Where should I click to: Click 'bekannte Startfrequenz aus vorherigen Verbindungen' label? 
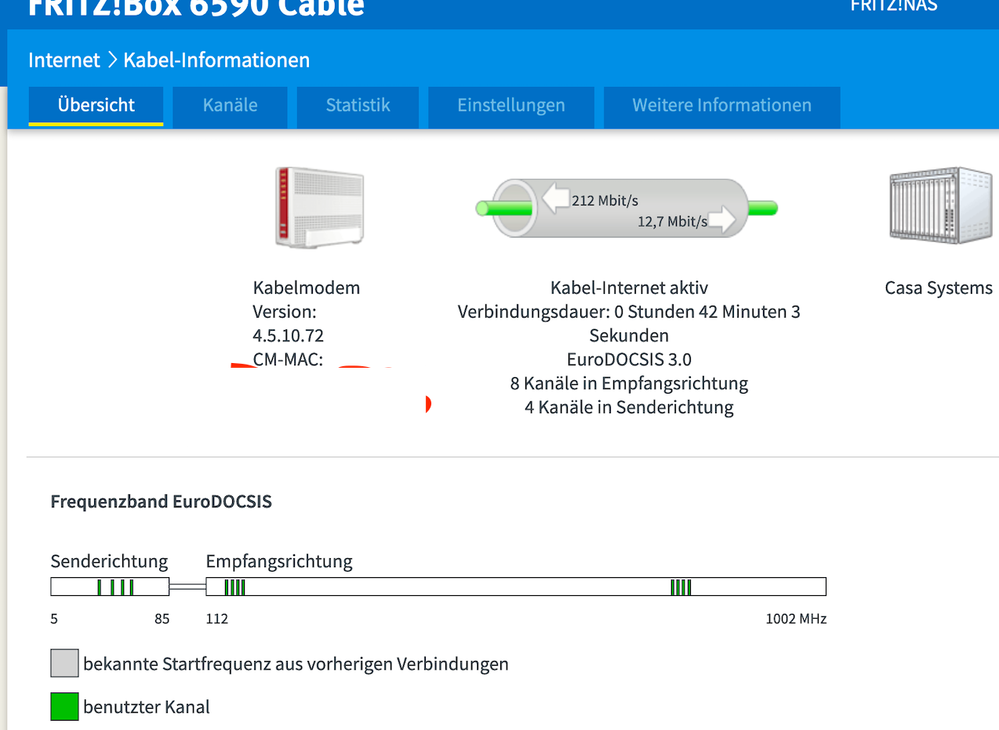296,664
